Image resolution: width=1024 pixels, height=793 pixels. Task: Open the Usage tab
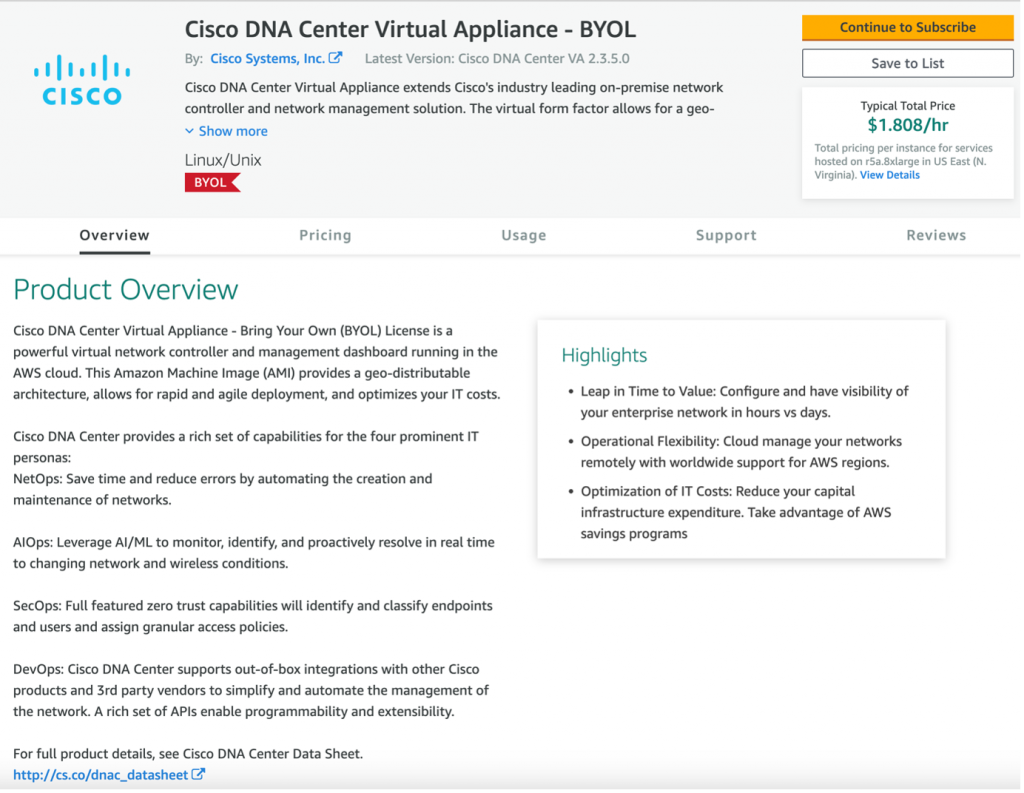pos(524,235)
